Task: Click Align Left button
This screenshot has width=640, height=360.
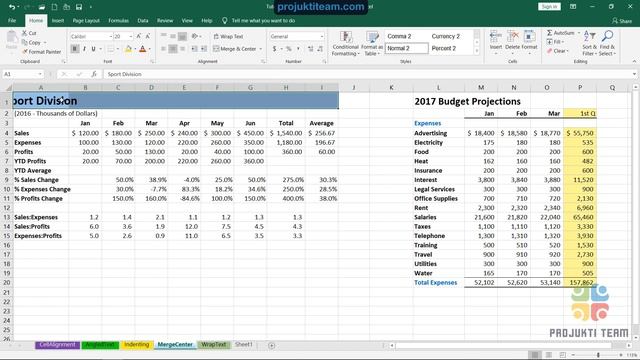Action: pos(164,49)
